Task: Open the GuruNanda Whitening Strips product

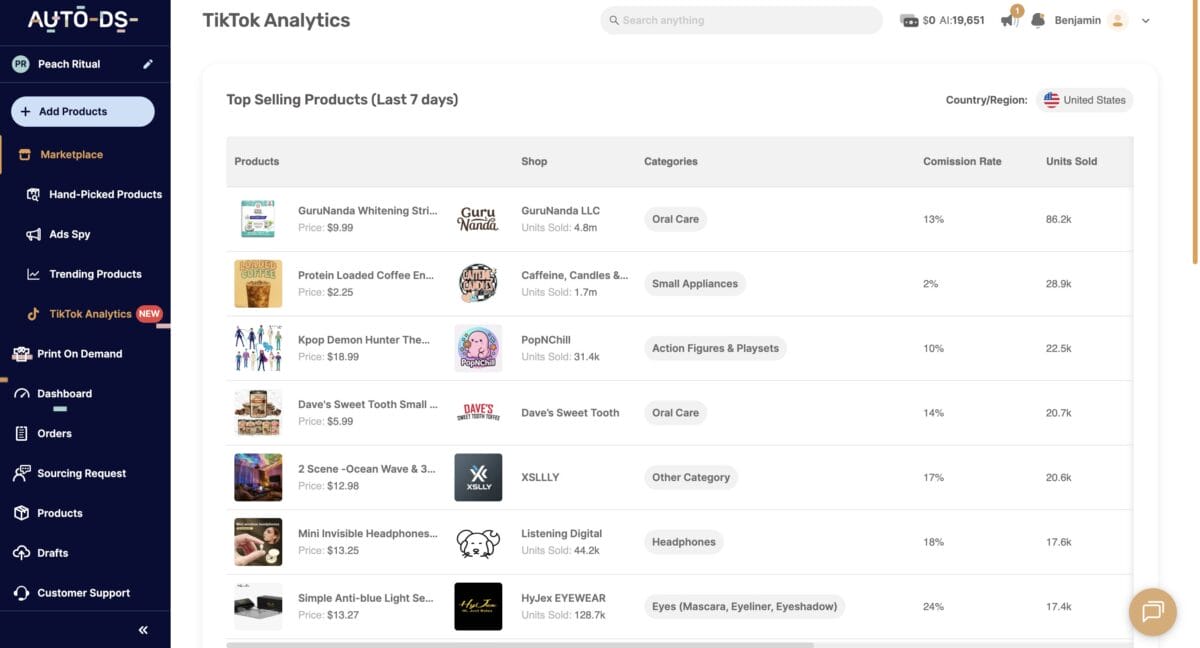Action: 369,210
